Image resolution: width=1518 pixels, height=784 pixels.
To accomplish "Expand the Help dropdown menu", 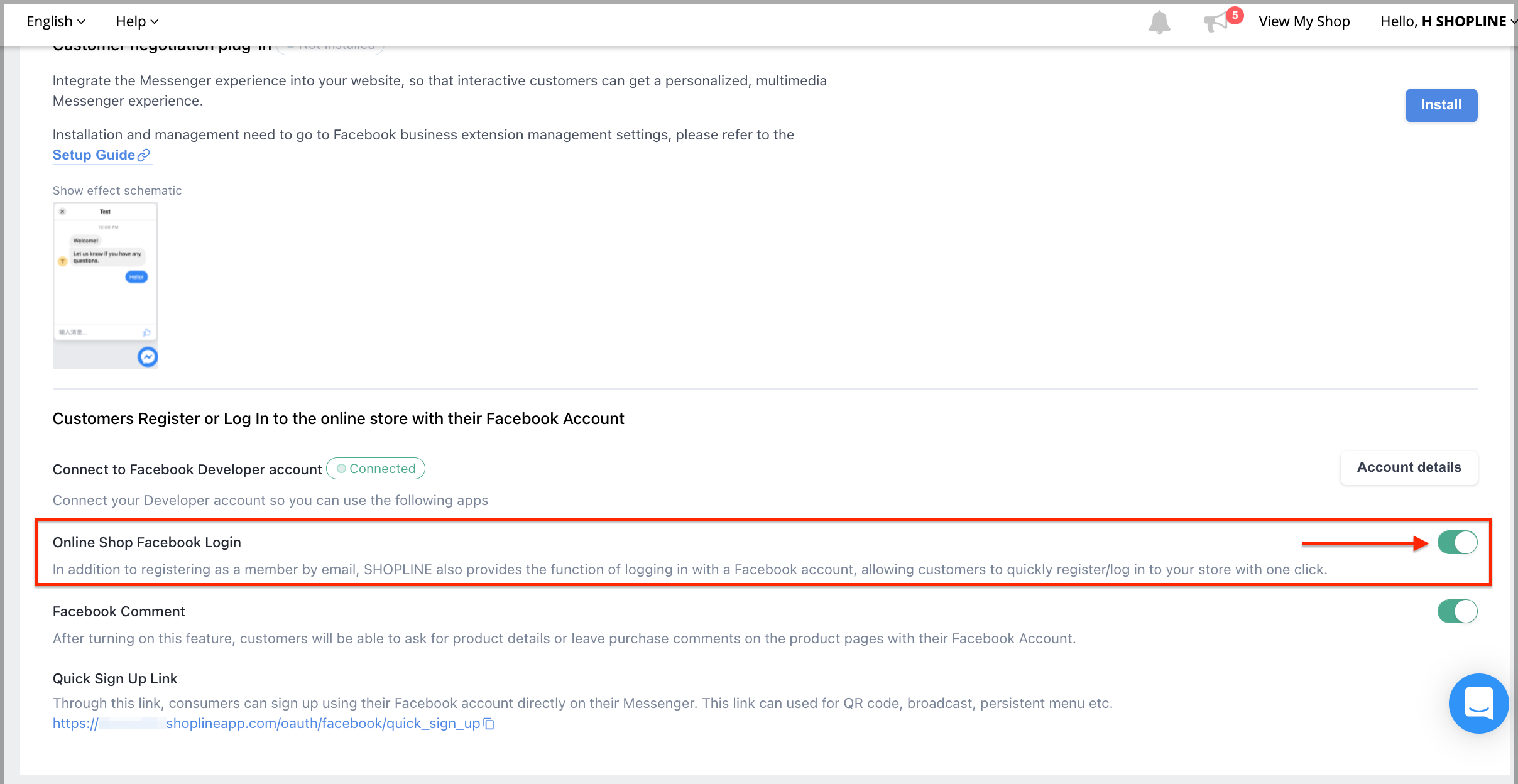I will 137,21.
